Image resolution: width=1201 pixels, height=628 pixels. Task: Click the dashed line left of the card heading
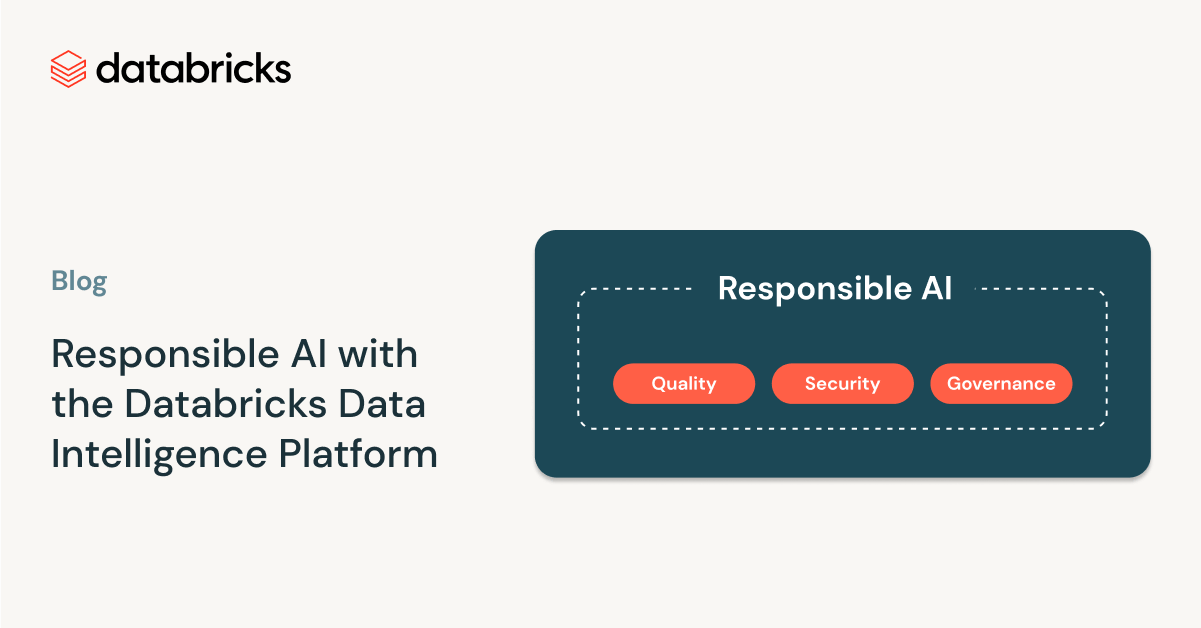click(640, 290)
